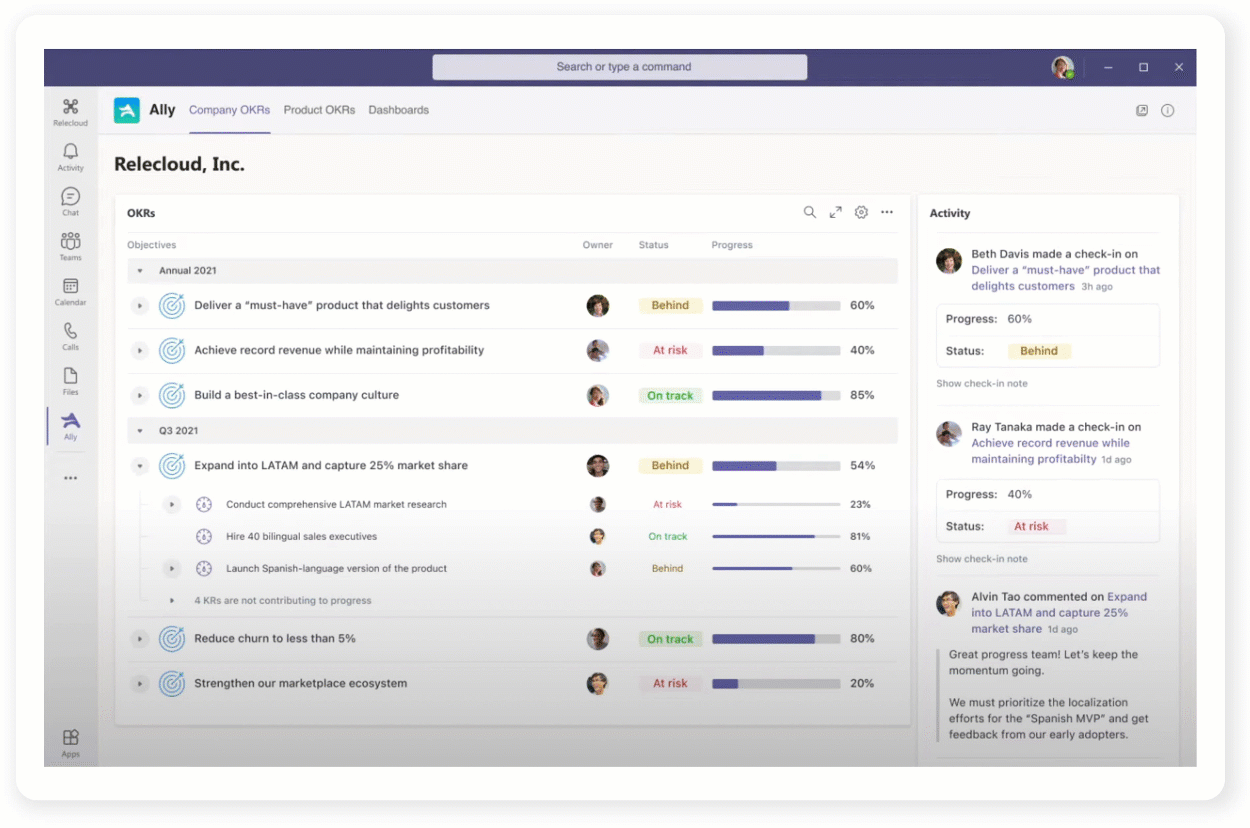Image resolution: width=1250 pixels, height=828 pixels.
Task: Open the Activity bell in sidebar
Action: (x=70, y=155)
